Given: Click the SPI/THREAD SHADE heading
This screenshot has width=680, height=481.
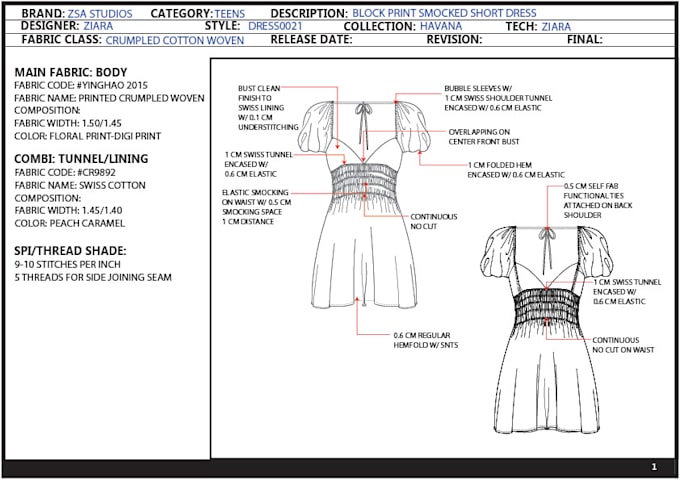Looking at the screenshot, I should 70,251.
